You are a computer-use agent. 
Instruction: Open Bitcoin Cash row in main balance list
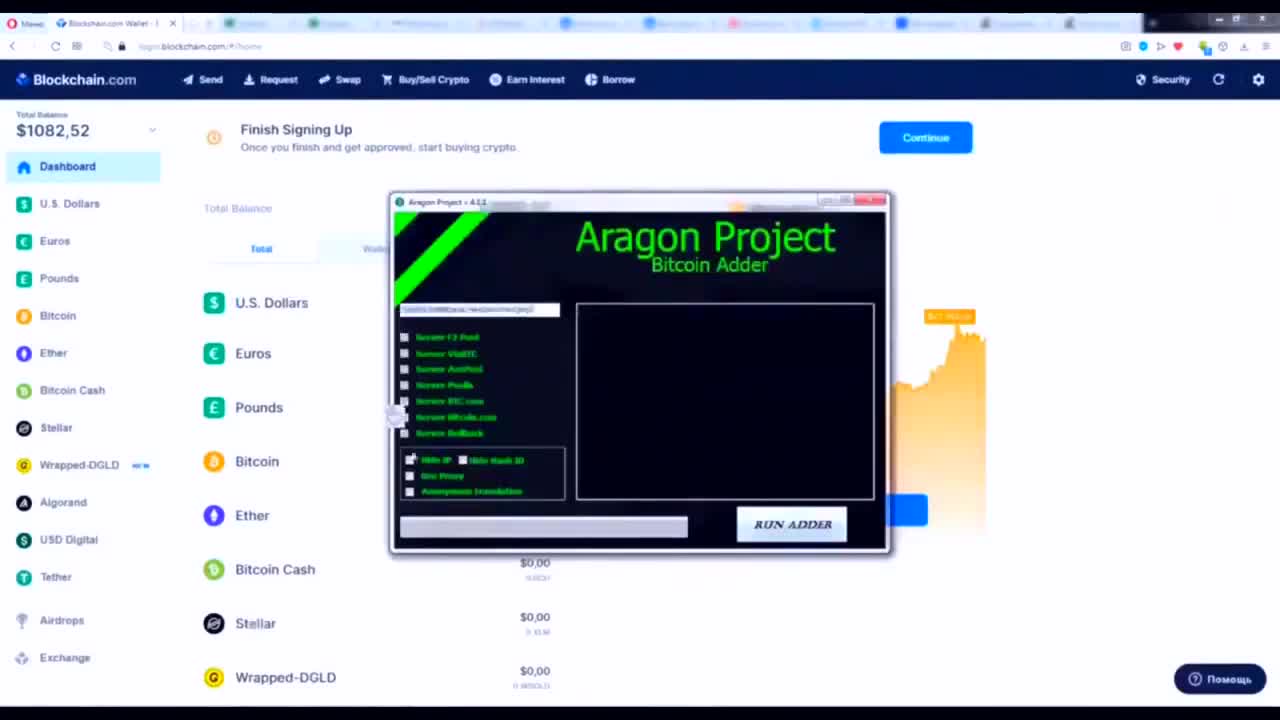click(x=376, y=570)
